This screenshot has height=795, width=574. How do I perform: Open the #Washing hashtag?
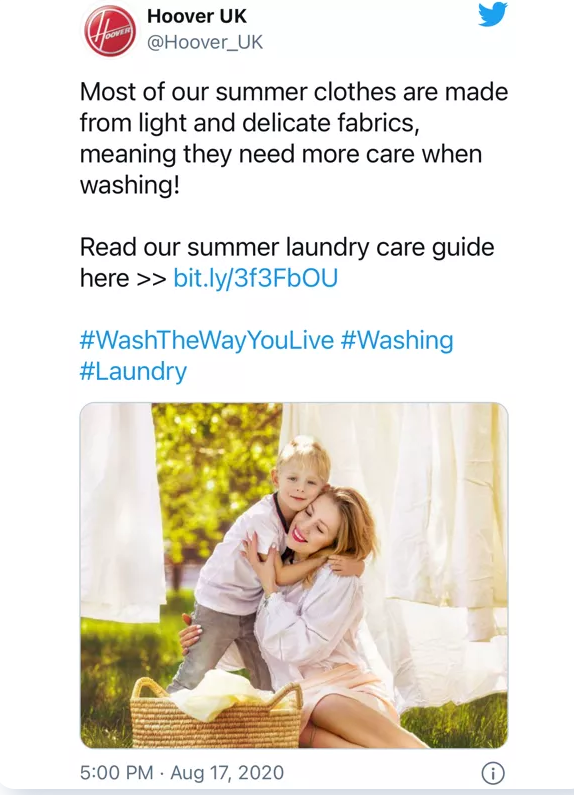(x=397, y=340)
